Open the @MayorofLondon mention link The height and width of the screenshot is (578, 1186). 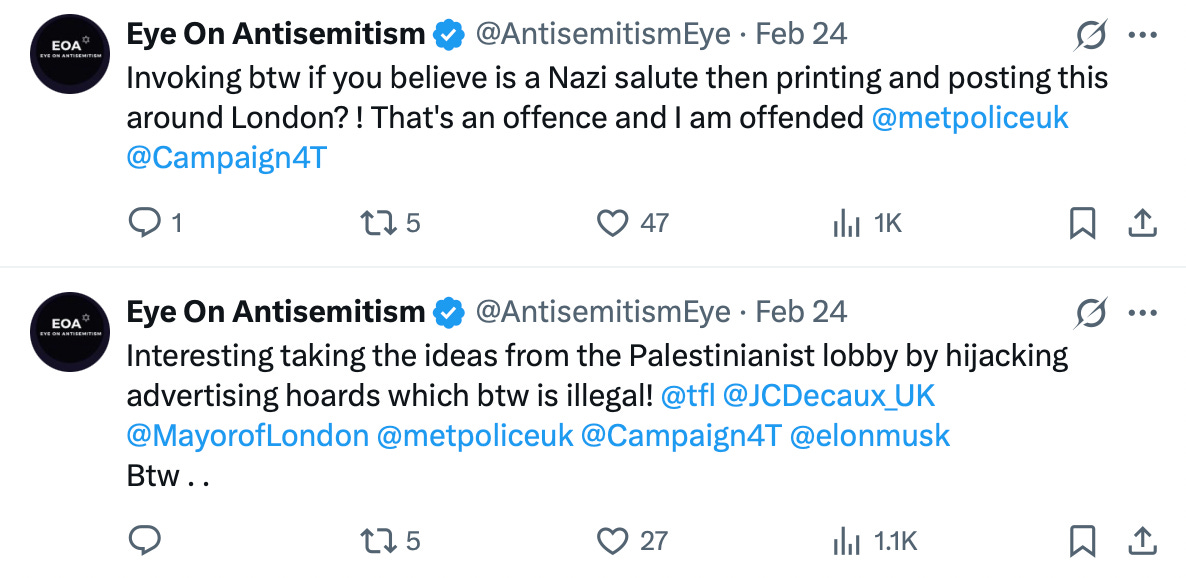[247, 436]
